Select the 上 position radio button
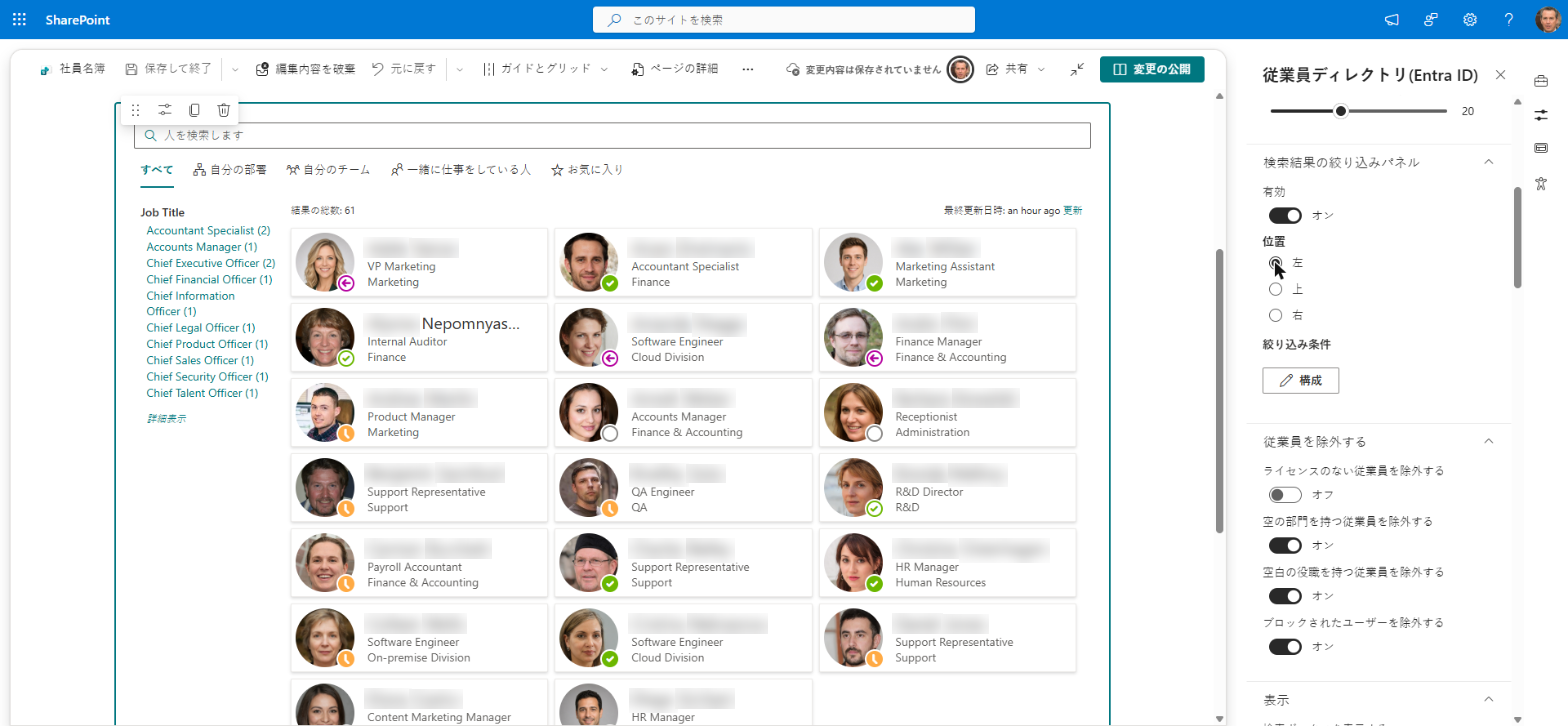 [x=1275, y=289]
